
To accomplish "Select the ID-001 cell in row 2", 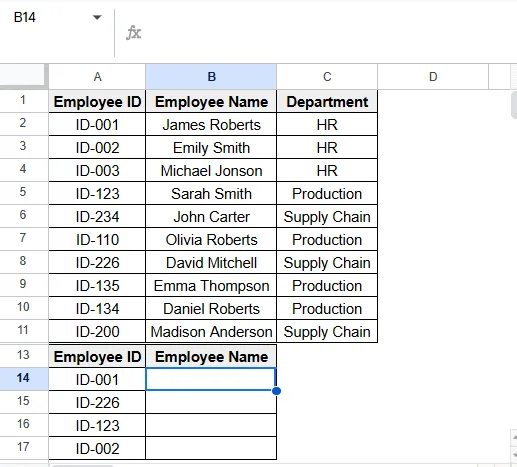I will coord(97,124).
